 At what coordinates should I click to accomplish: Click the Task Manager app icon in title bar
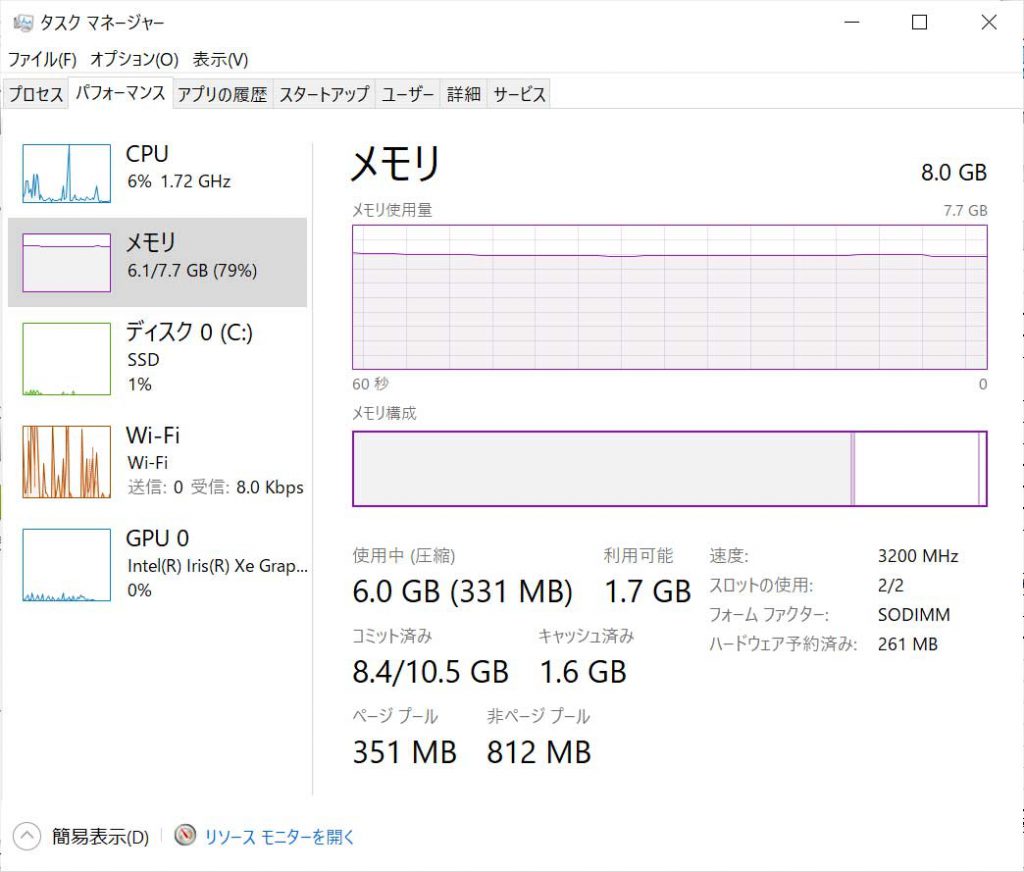point(22,22)
